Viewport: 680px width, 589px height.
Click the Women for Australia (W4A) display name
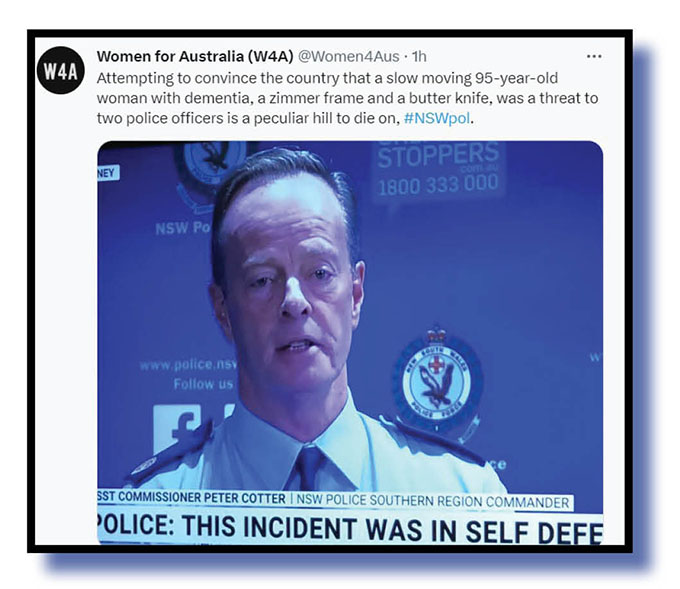195,56
